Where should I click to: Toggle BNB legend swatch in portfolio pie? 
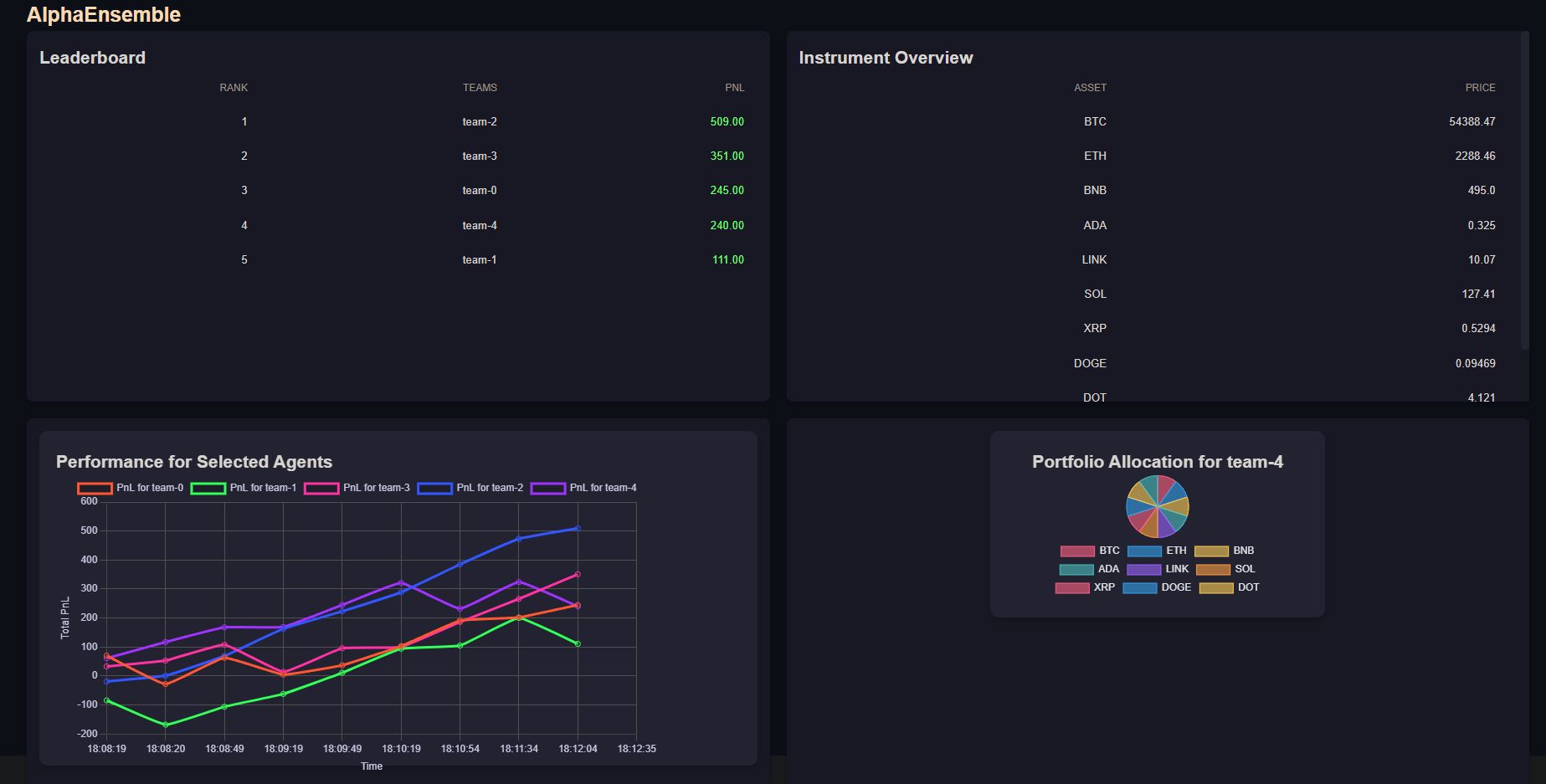[x=1211, y=551]
